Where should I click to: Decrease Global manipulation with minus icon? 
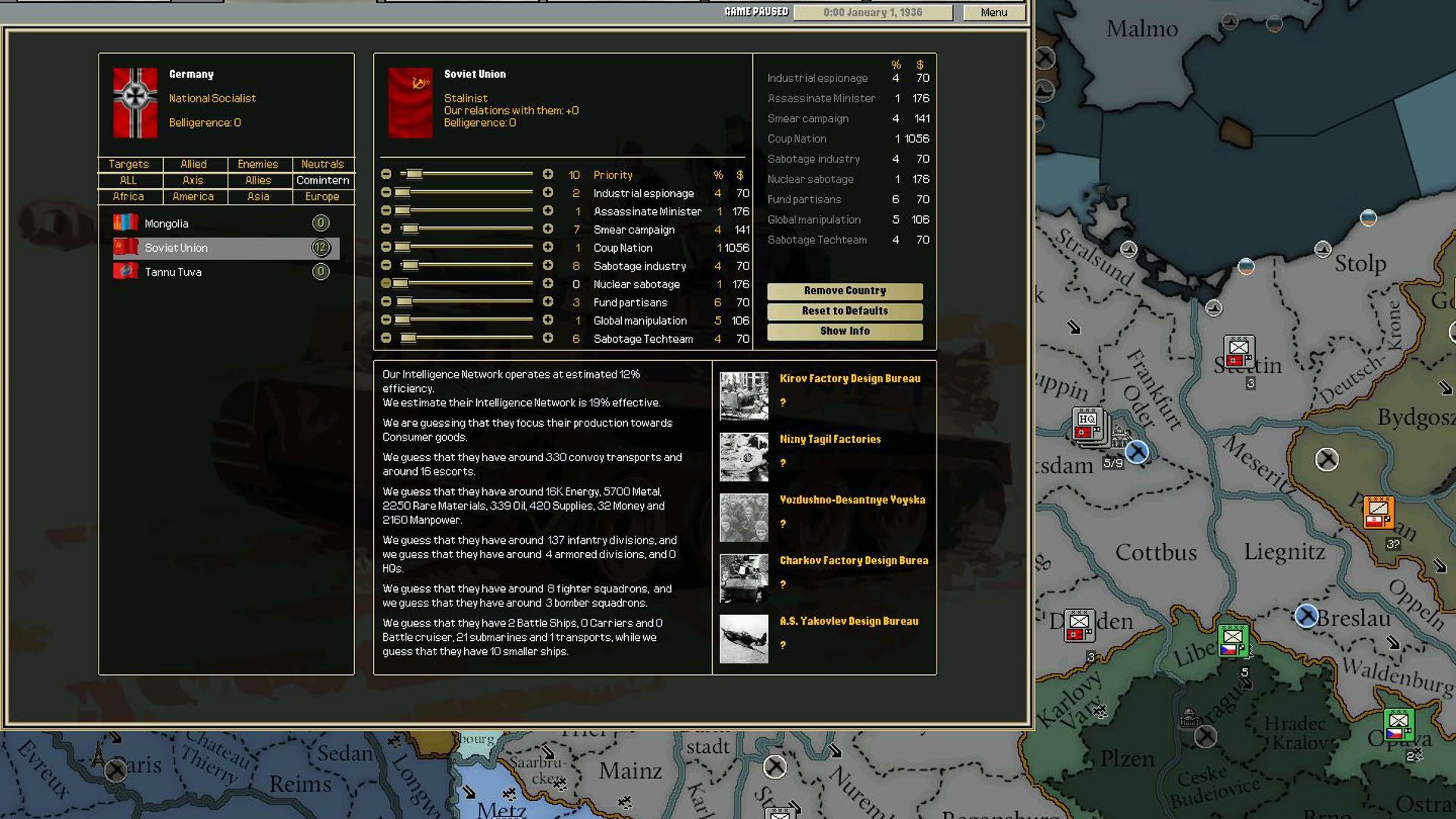coord(386,320)
